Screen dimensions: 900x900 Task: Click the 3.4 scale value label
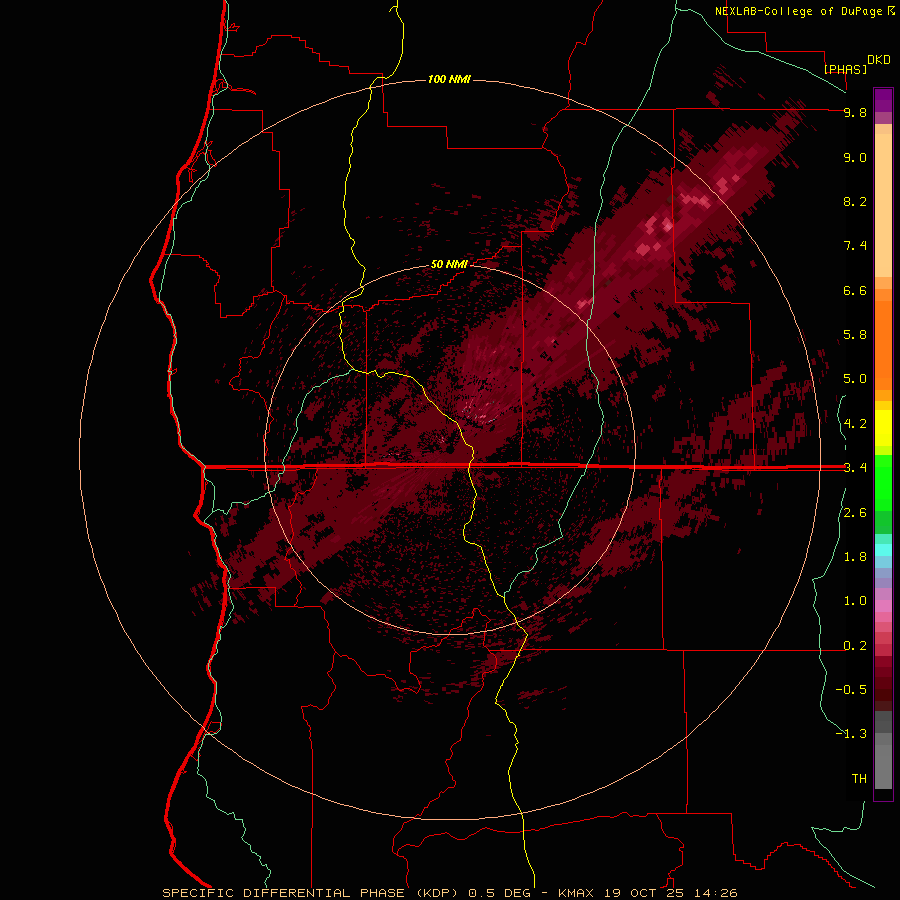point(855,468)
